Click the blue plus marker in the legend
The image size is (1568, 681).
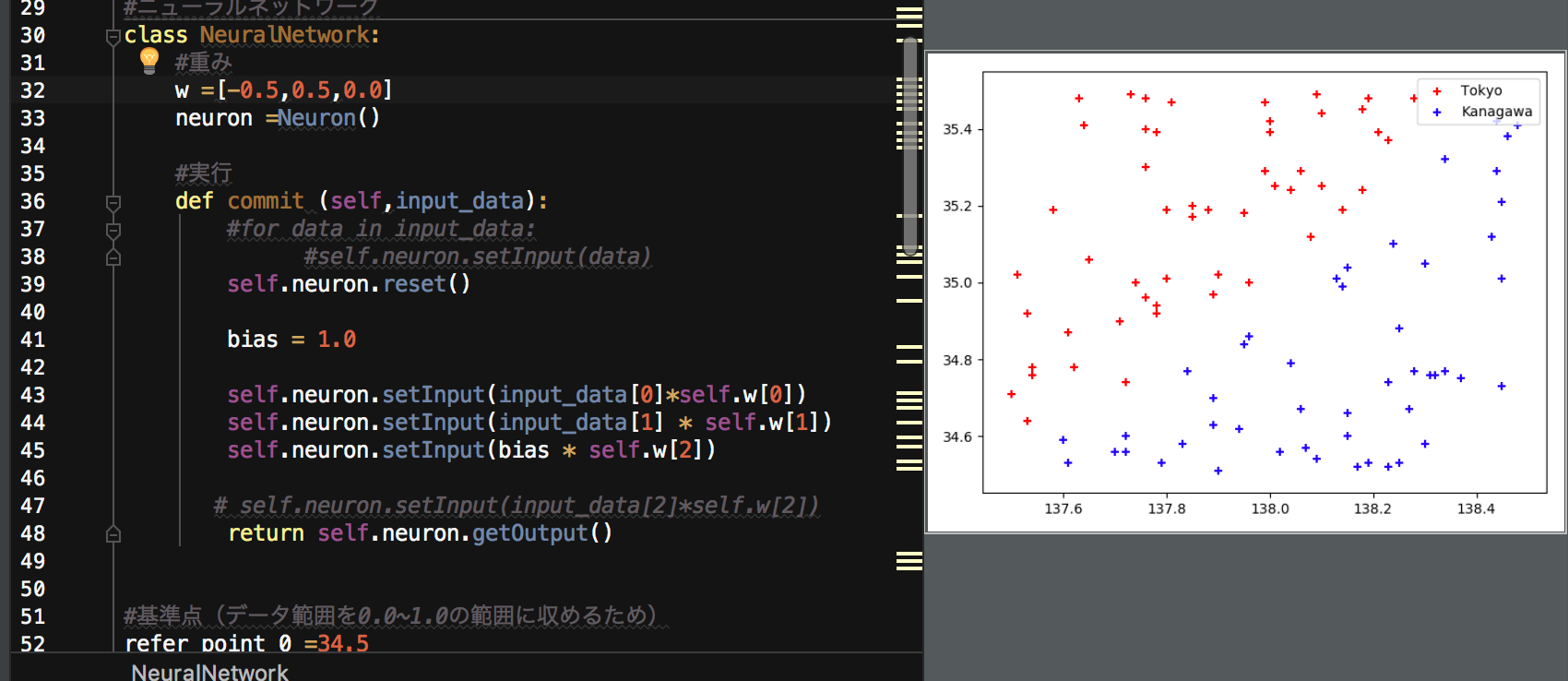(1436, 113)
